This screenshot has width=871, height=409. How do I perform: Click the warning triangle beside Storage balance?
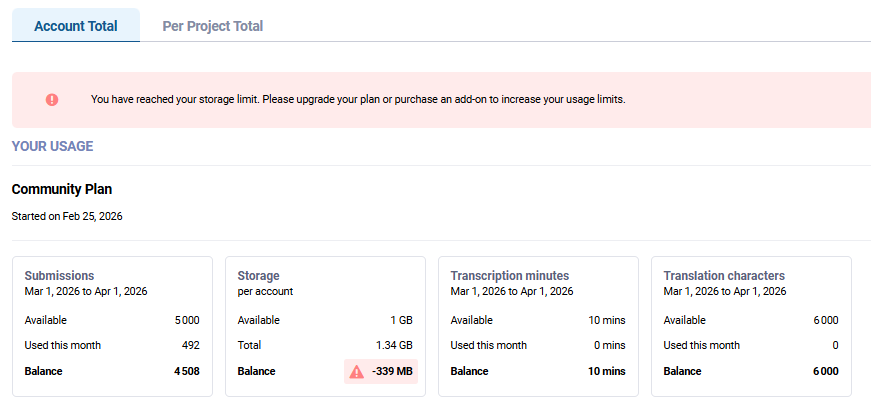click(x=357, y=372)
